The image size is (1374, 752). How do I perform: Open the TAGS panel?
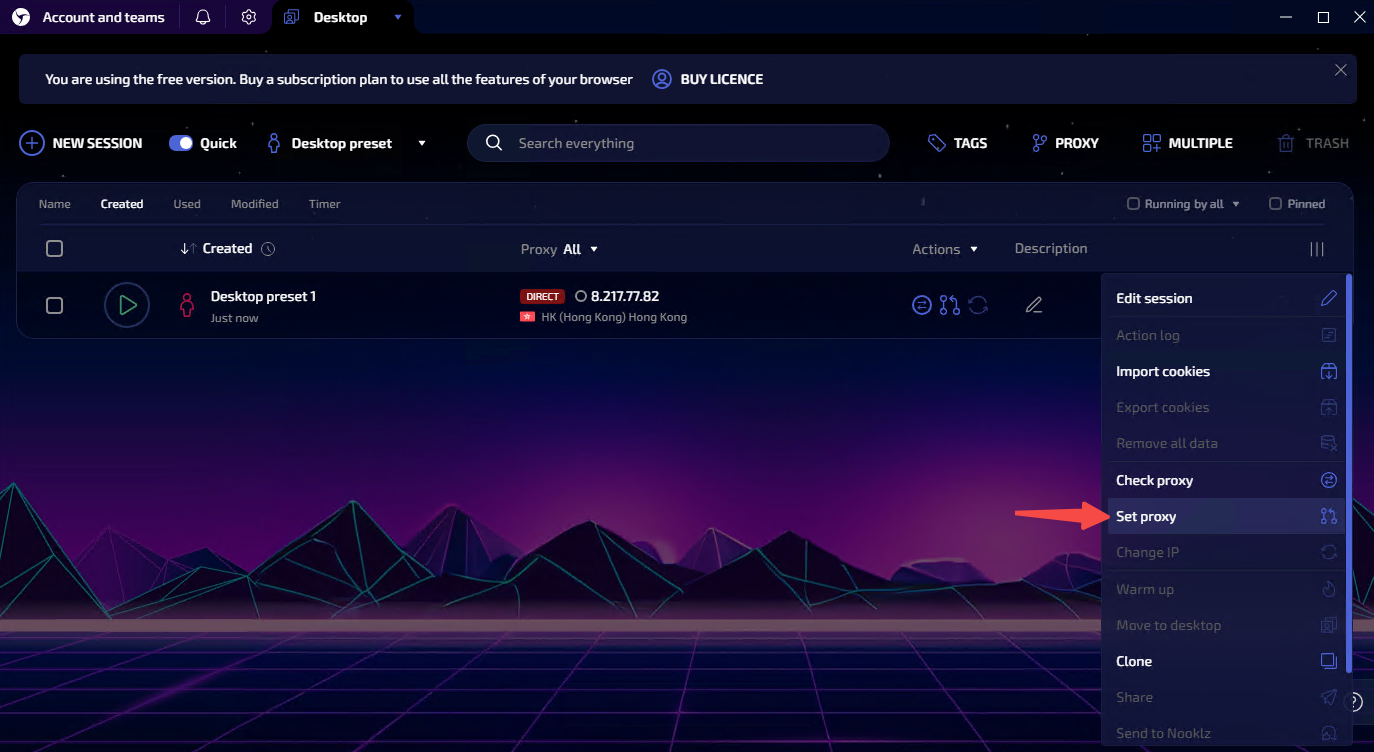957,143
